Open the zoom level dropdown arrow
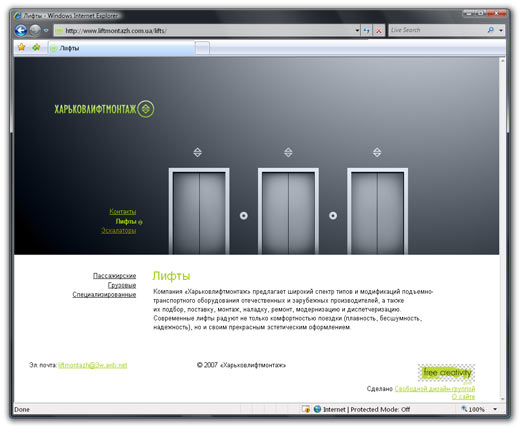The height and width of the screenshot is (430, 520). pos(495,409)
